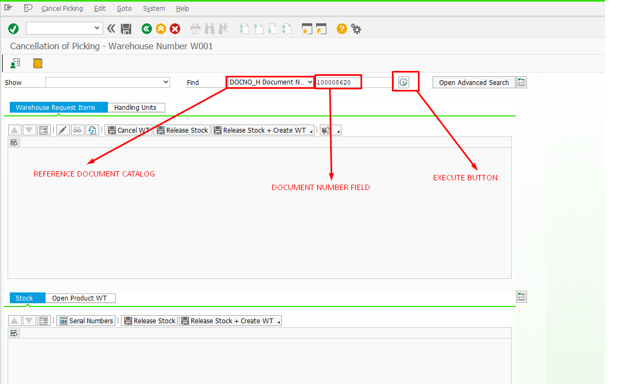The height and width of the screenshot is (384, 620).
Task: Click down arrow in the upper items toolbar
Action: [29, 130]
